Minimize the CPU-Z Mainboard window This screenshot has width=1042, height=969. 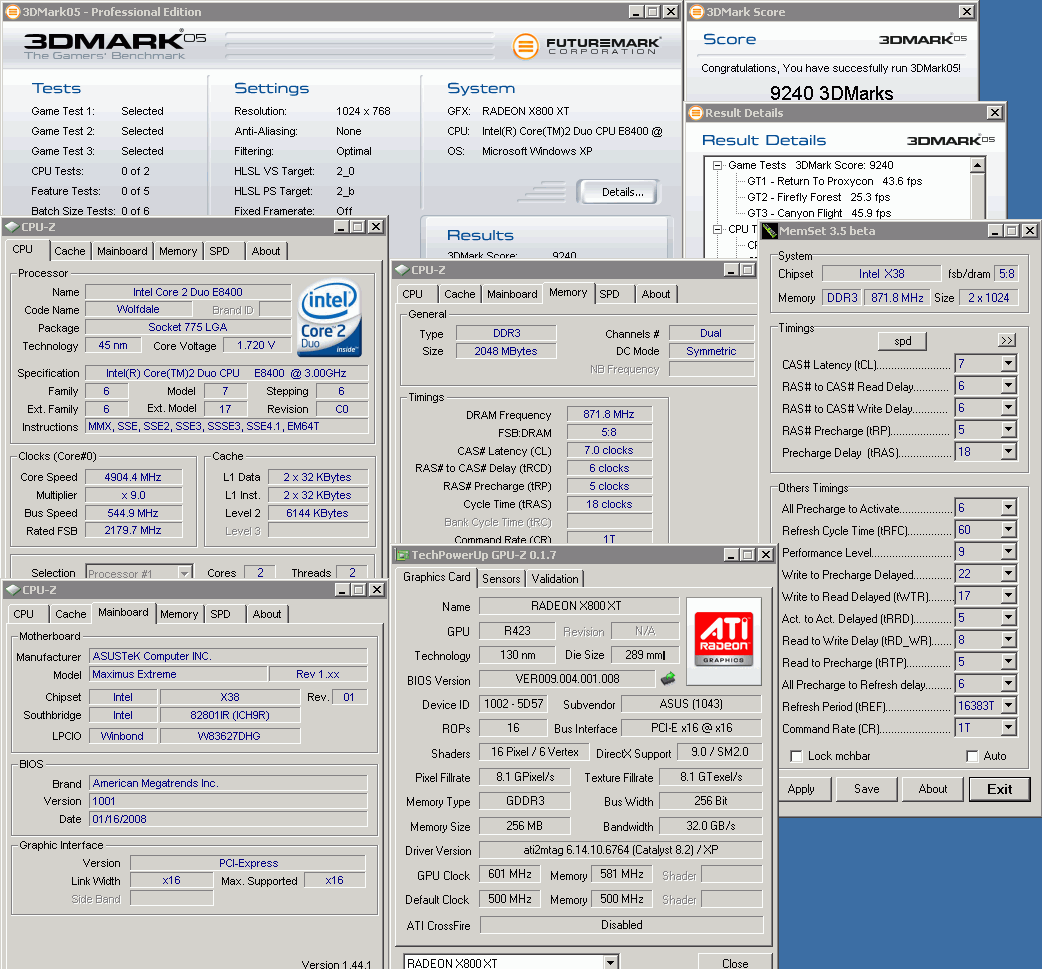point(342,590)
